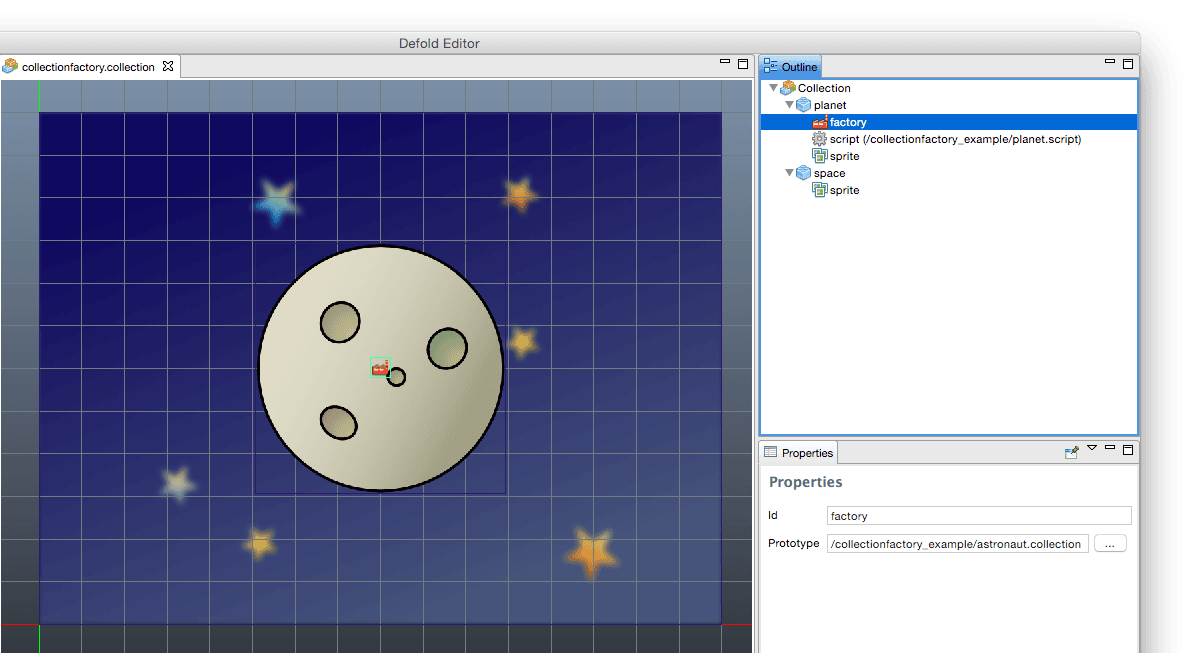Click the planet game object cube icon
This screenshot has height=653, width=1196.
click(804, 105)
